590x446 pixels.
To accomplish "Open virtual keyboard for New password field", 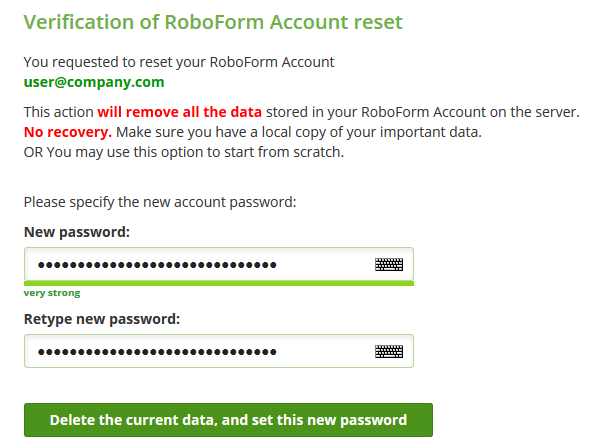I will click(x=389, y=265).
